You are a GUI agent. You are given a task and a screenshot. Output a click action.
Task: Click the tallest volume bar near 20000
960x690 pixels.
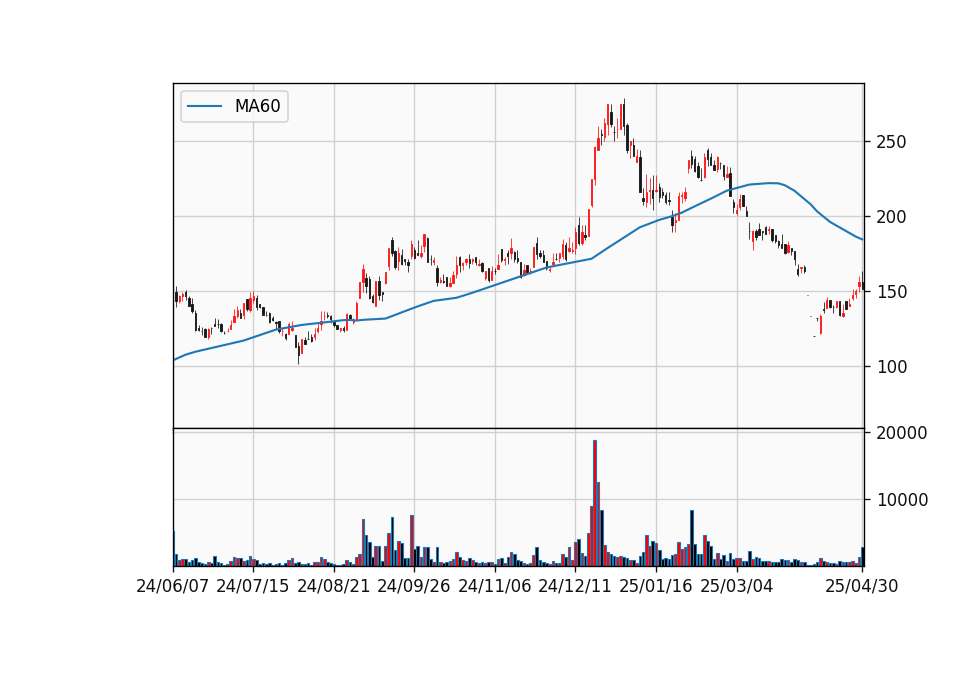pos(594,503)
